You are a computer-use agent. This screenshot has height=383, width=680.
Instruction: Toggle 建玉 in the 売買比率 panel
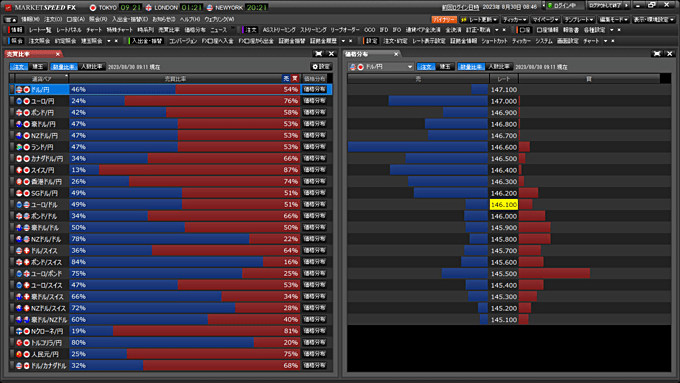[x=38, y=67]
